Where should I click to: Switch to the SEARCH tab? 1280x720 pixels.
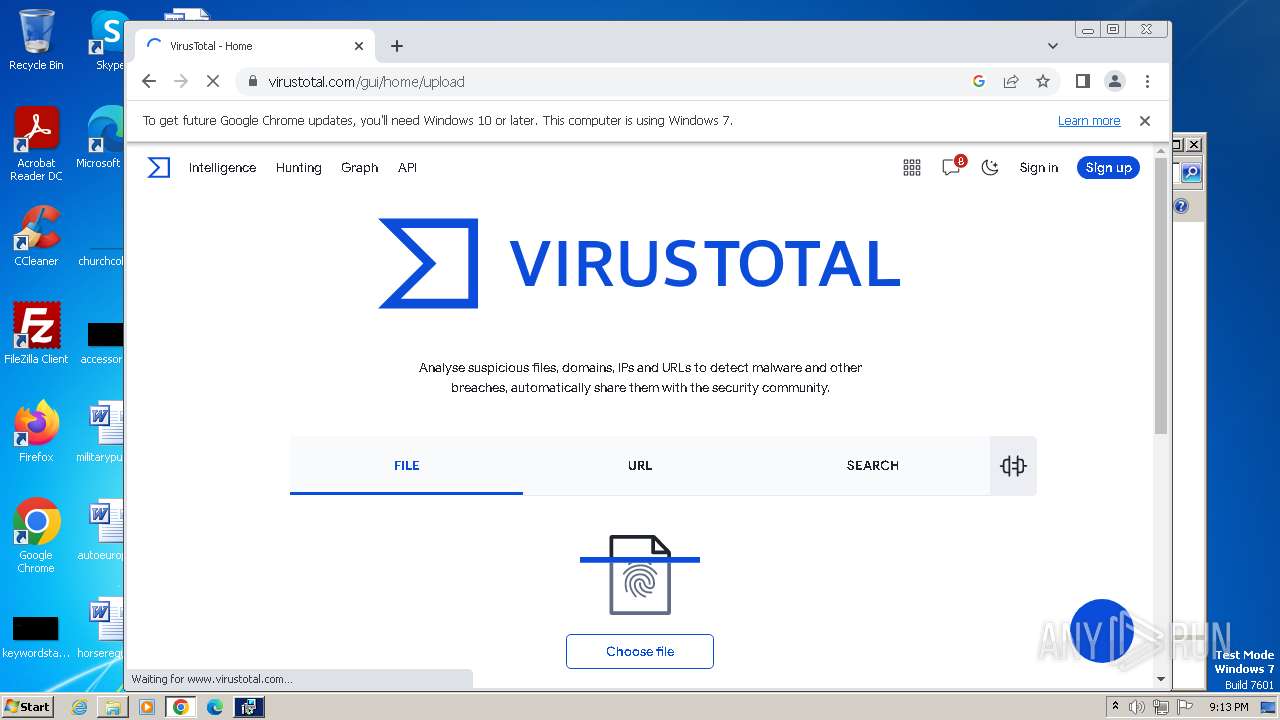pos(872,466)
